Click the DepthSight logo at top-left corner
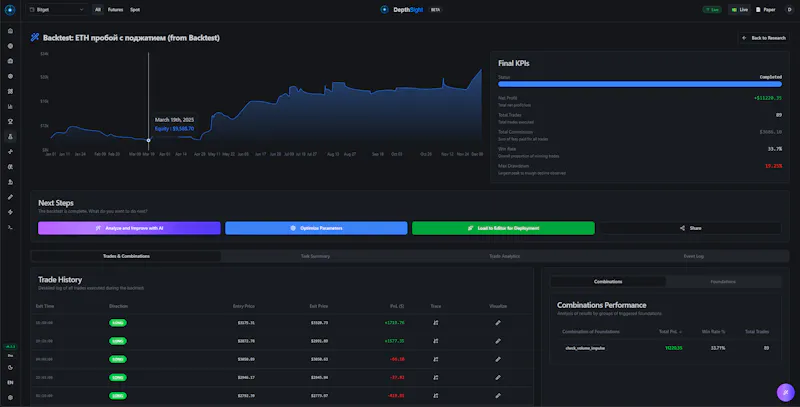 click(10, 10)
